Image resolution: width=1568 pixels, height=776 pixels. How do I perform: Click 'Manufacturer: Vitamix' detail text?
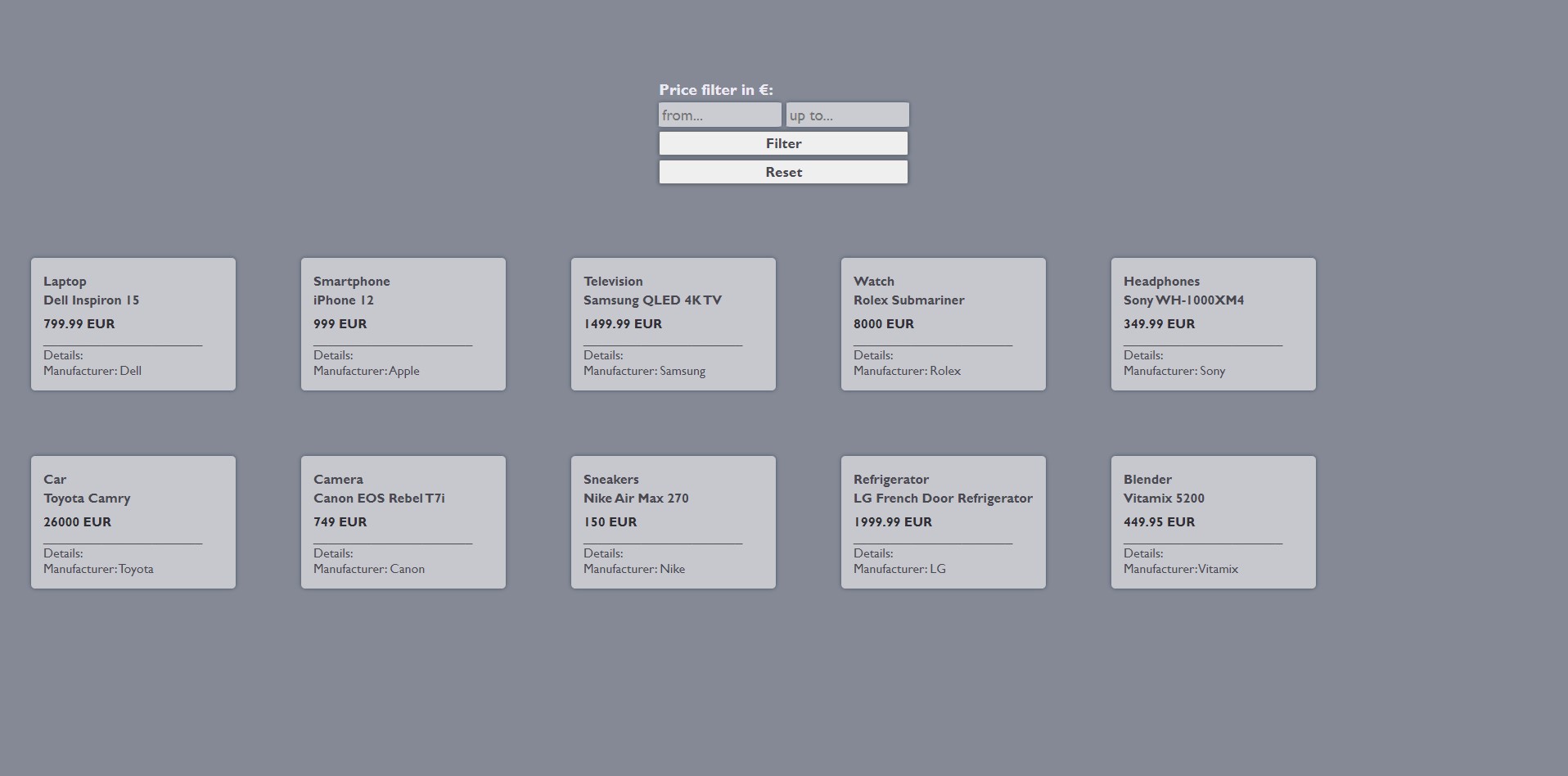click(x=1181, y=569)
